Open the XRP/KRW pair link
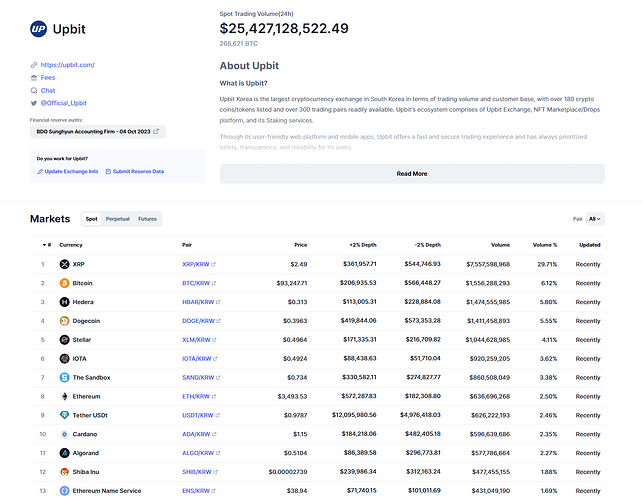643x500 pixels. (198, 264)
